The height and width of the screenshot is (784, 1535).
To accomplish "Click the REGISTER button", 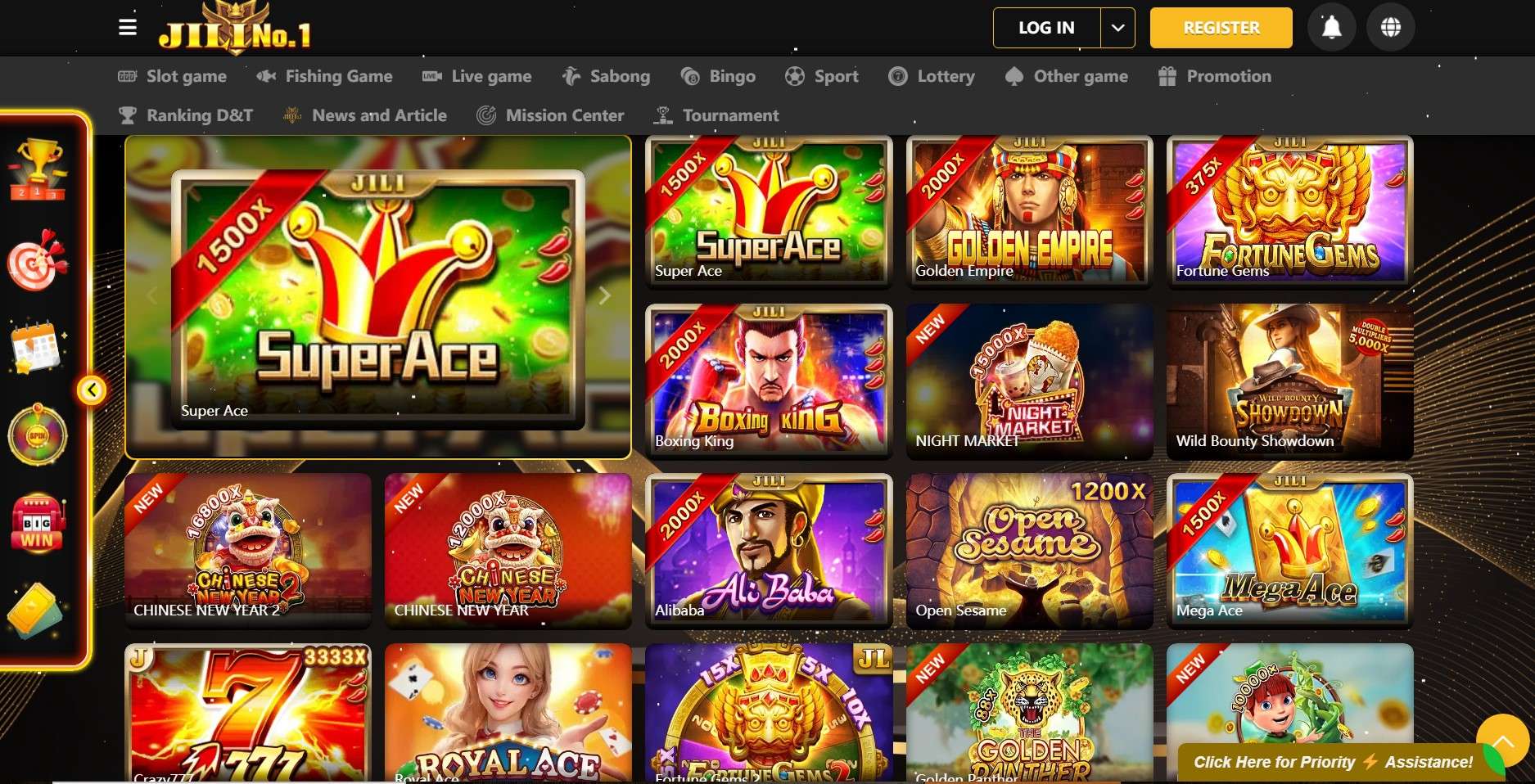I will (1221, 28).
